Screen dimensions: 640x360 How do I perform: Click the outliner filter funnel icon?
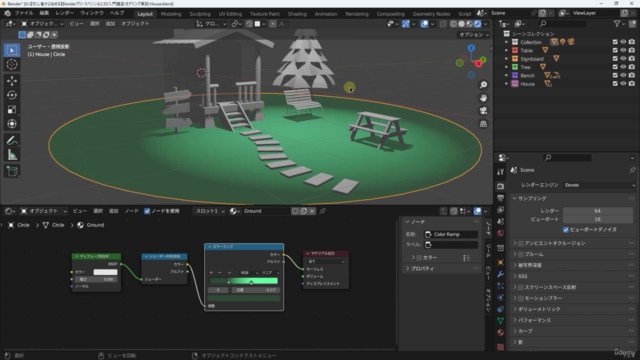[617, 24]
